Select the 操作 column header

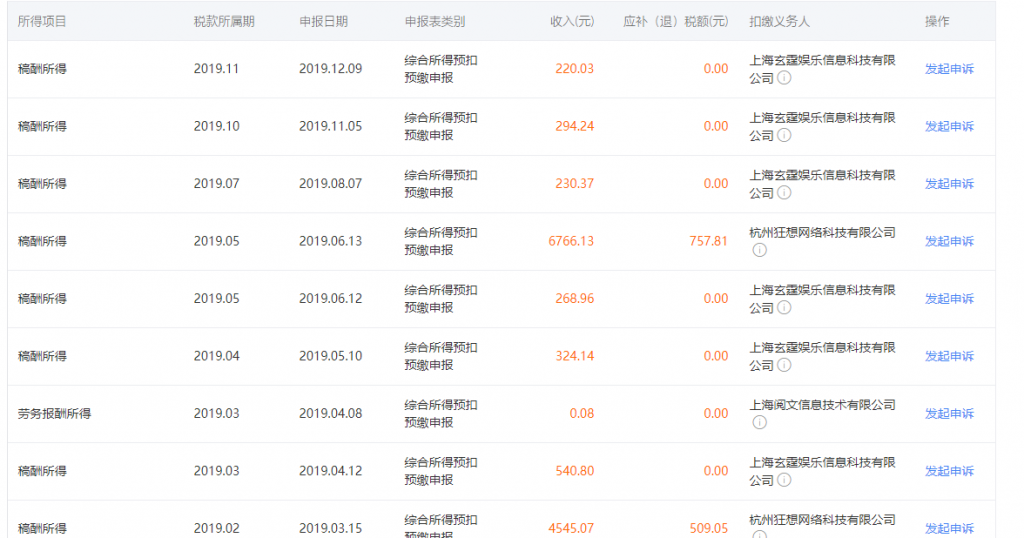pyautogui.click(x=937, y=22)
